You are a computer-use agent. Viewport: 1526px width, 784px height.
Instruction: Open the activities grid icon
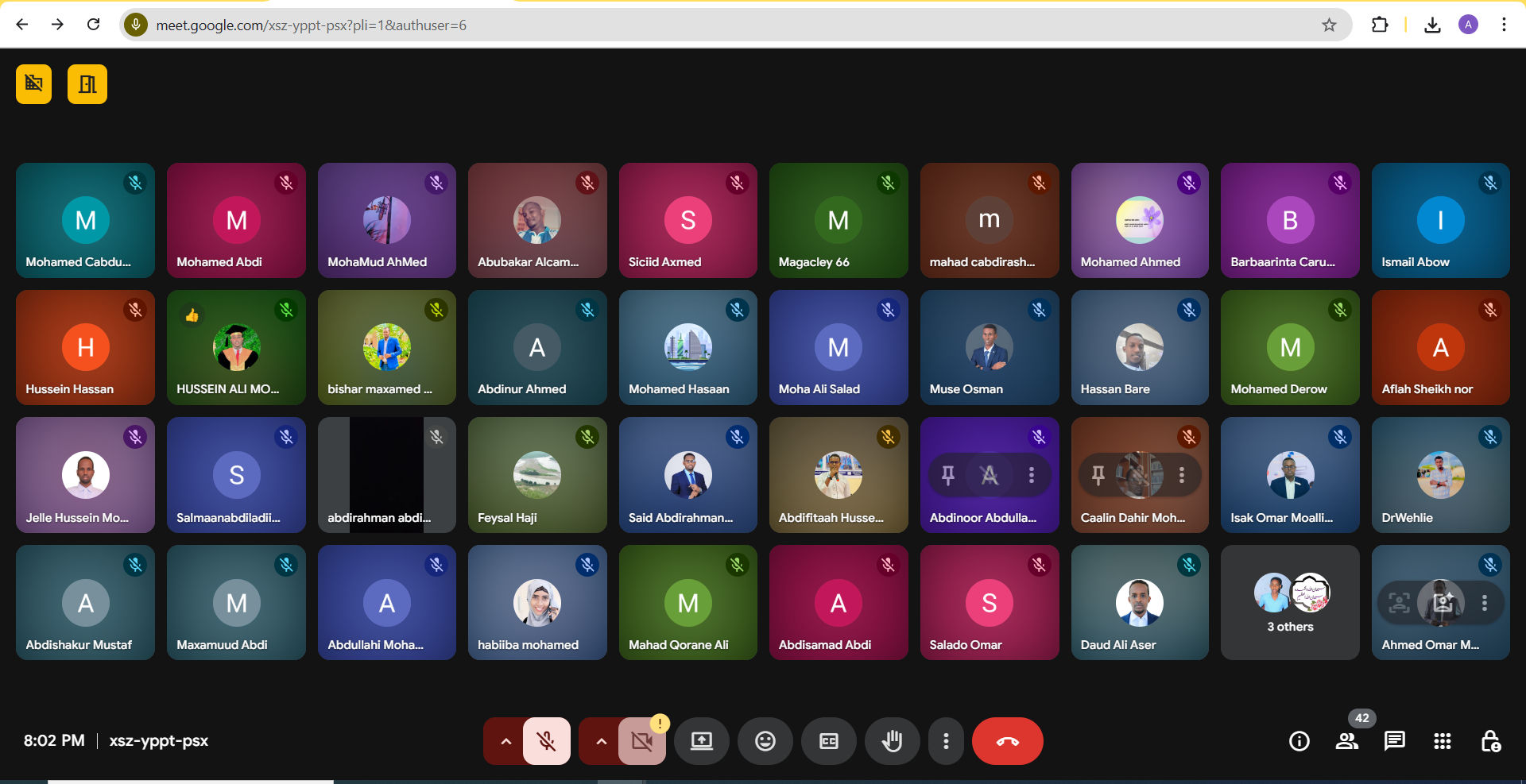click(x=1442, y=741)
